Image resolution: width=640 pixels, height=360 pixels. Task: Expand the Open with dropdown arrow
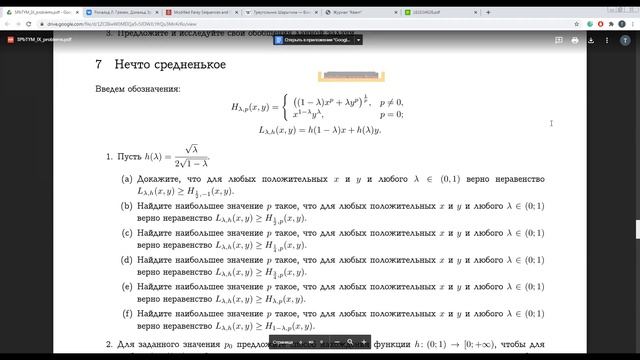tap(358, 40)
